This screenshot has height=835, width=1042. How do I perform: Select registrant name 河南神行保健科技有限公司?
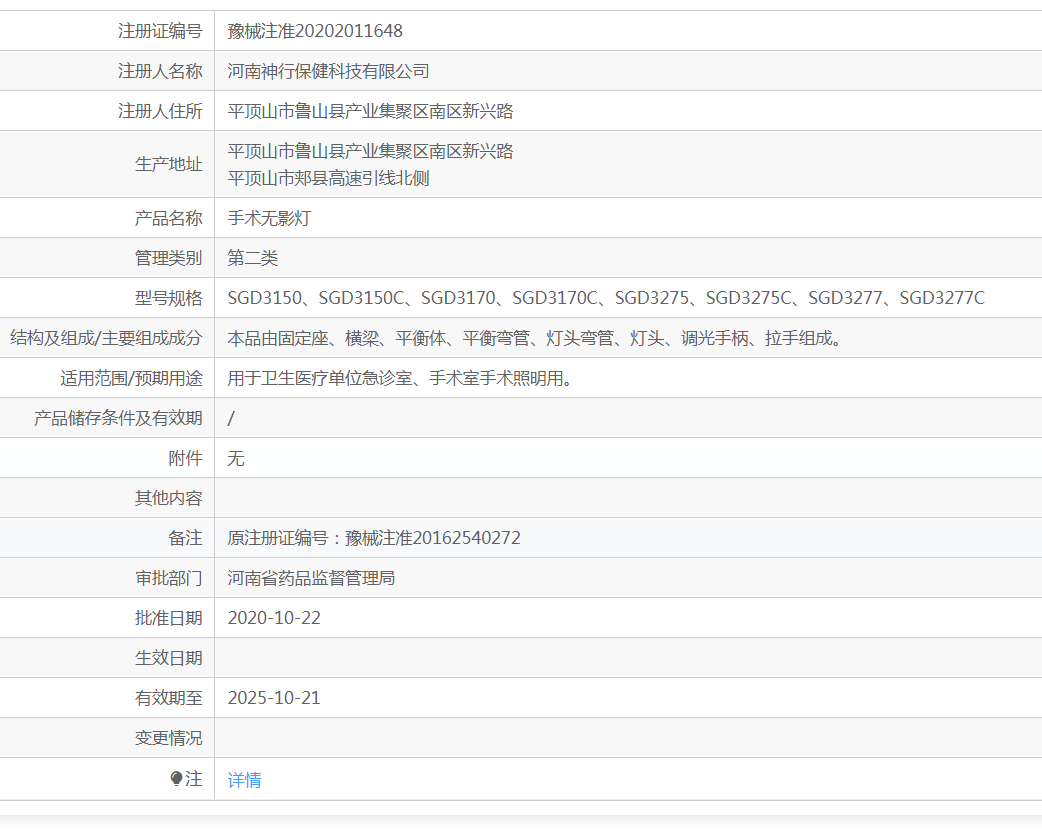click(x=328, y=71)
